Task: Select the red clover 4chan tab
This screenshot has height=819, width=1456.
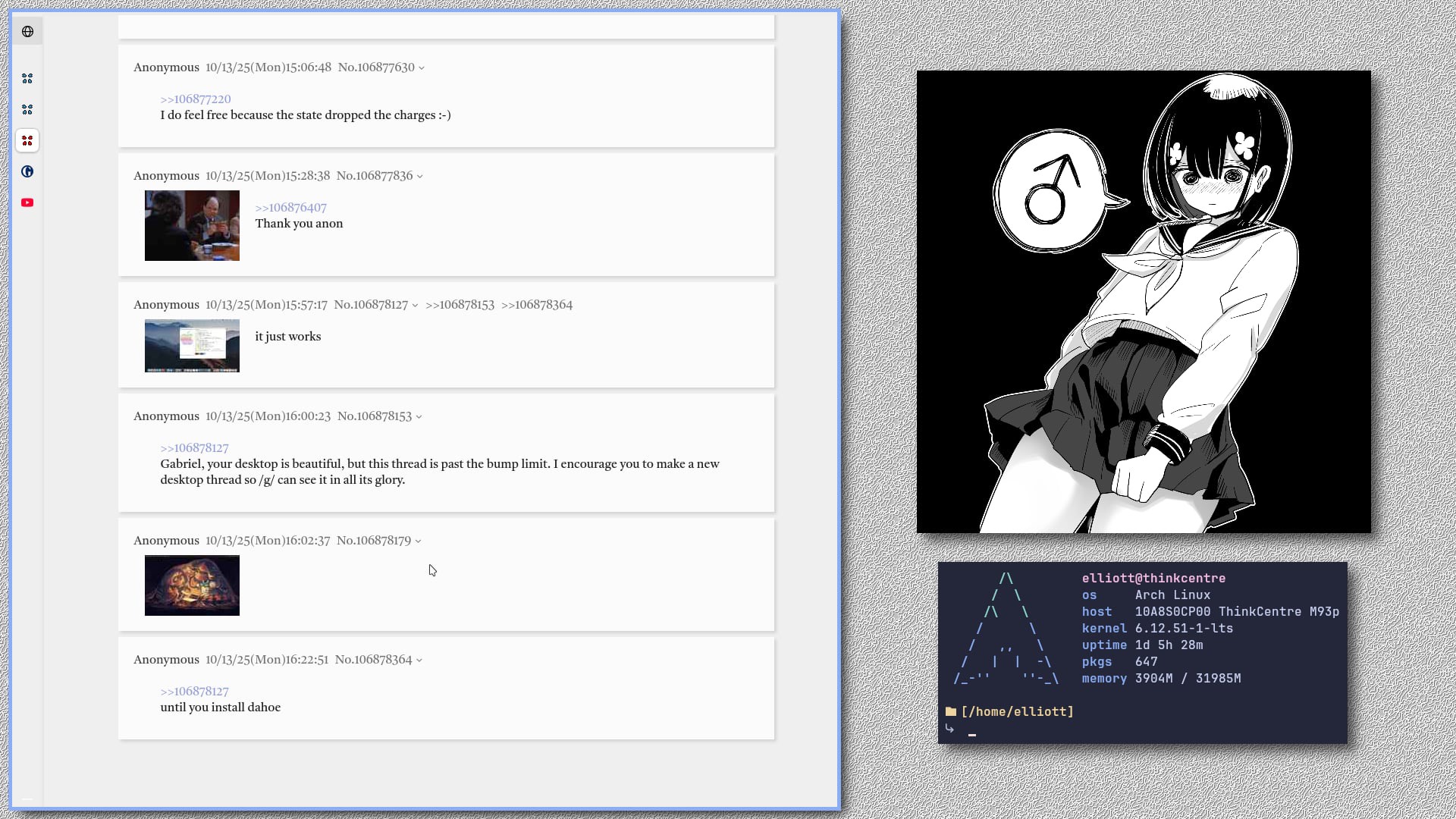Action: click(x=27, y=141)
